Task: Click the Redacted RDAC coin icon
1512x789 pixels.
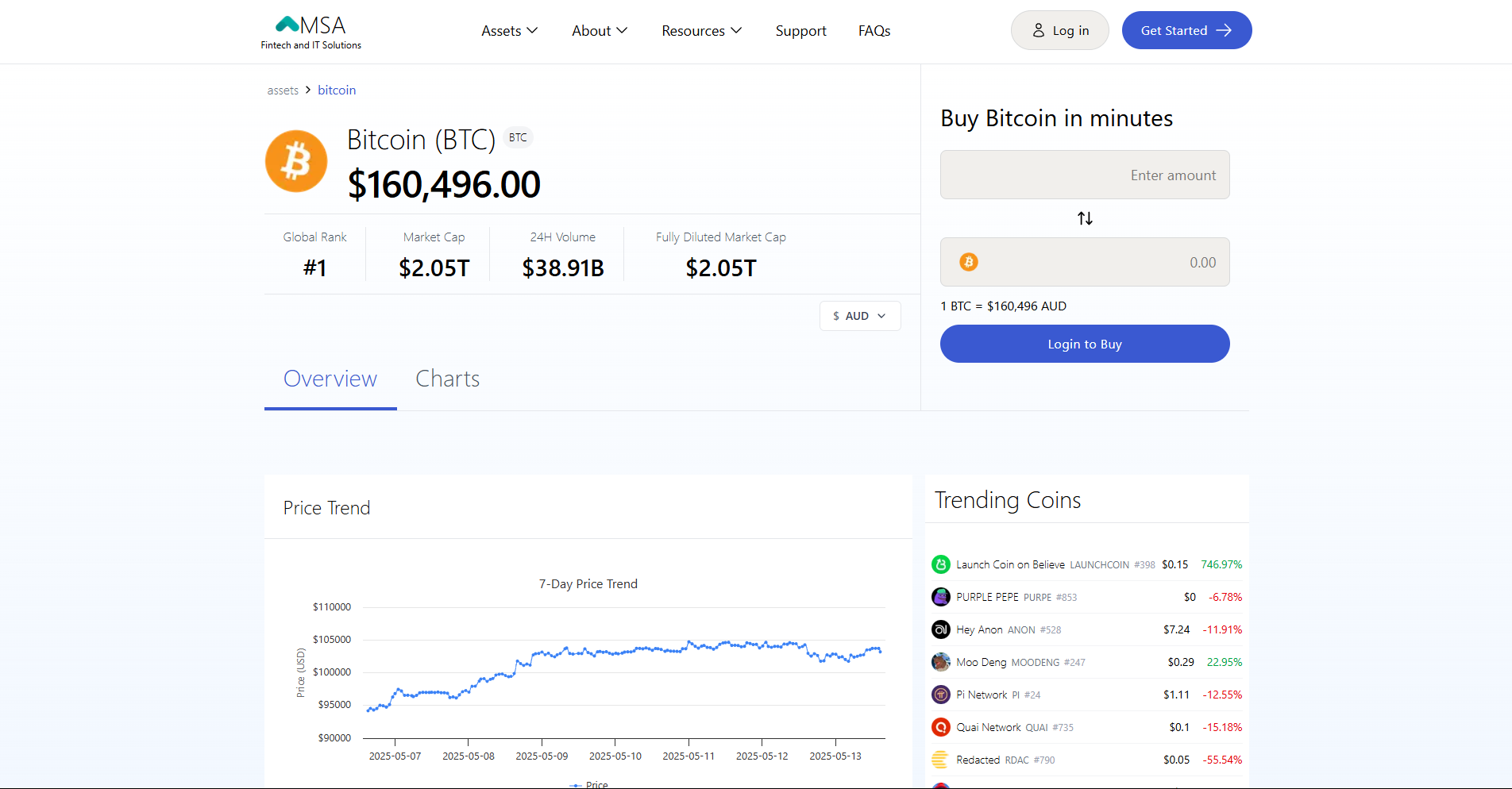Action: [x=941, y=760]
